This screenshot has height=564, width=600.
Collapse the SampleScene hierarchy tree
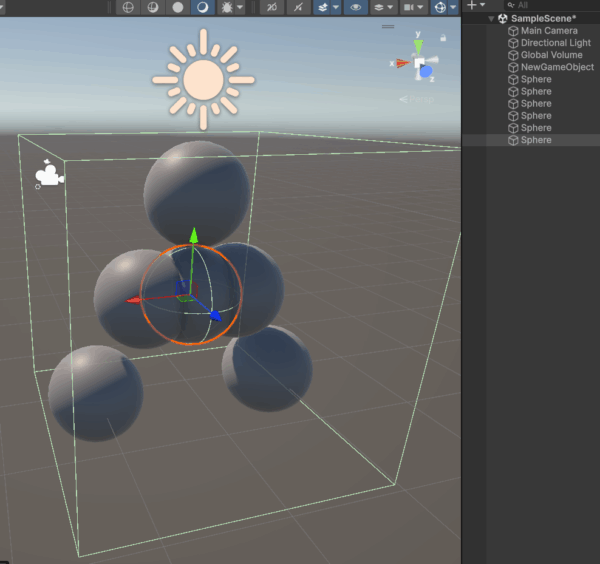point(491,19)
